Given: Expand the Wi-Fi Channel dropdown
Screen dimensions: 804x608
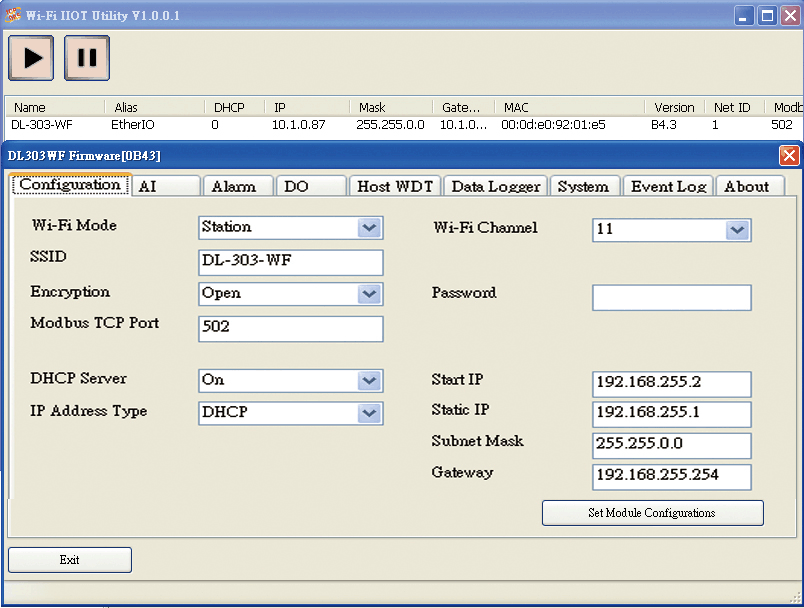Looking at the screenshot, I should pos(737,230).
